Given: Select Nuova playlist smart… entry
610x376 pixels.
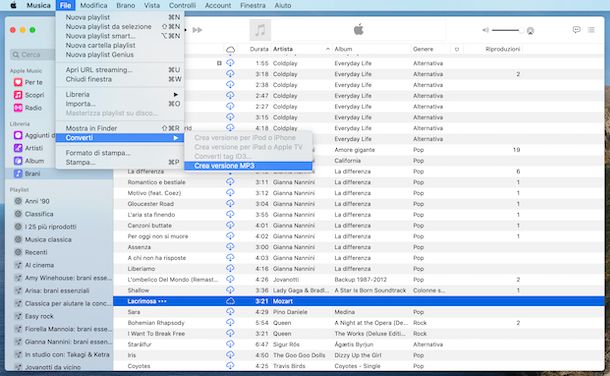Looking at the screenshot, I should tap(120, 36).
